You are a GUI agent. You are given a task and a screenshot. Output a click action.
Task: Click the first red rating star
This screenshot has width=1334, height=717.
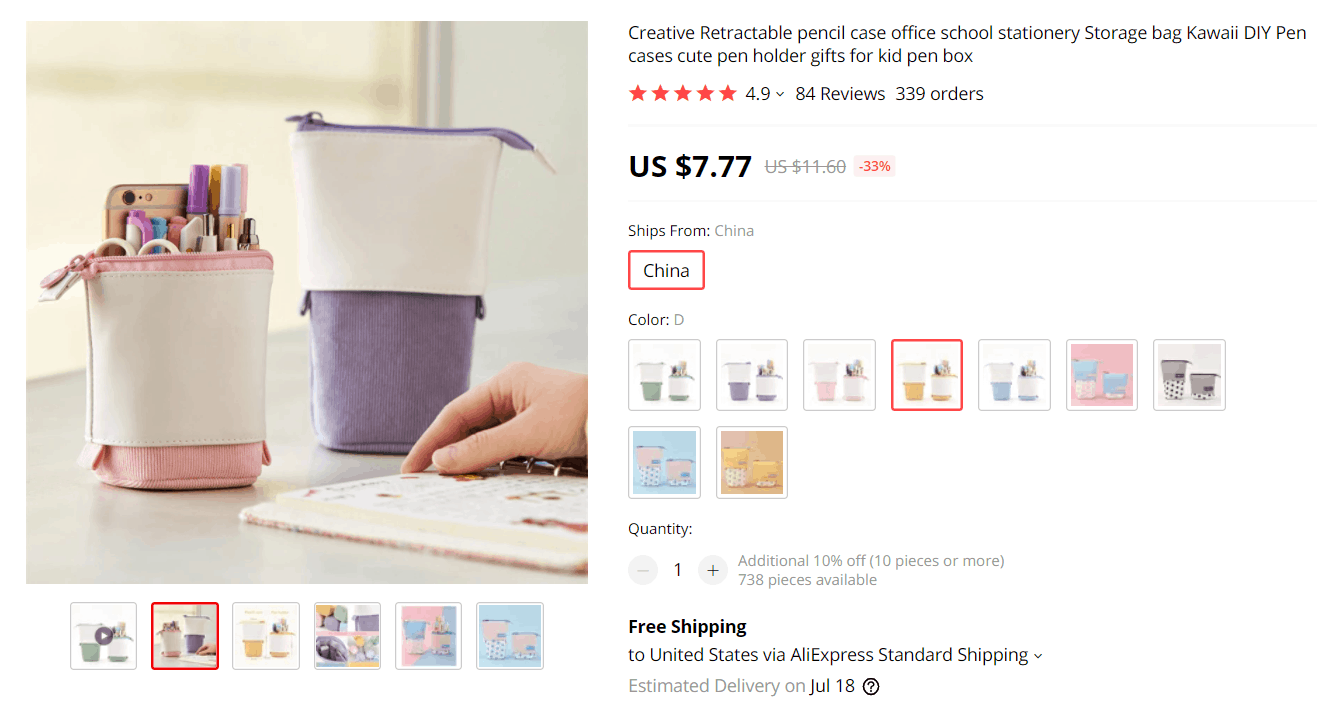coord(637,93)
